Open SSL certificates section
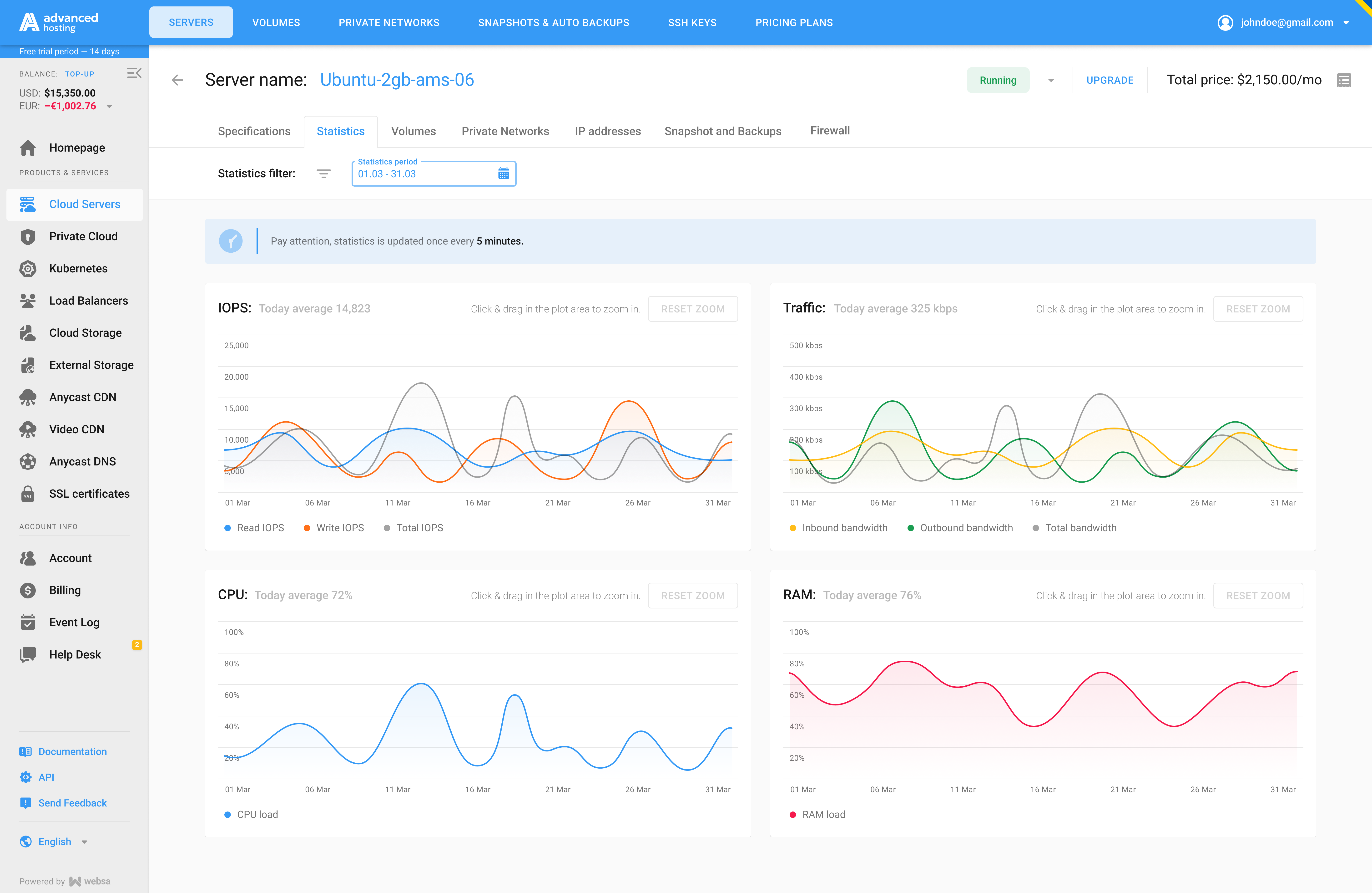 click(75, 494)
